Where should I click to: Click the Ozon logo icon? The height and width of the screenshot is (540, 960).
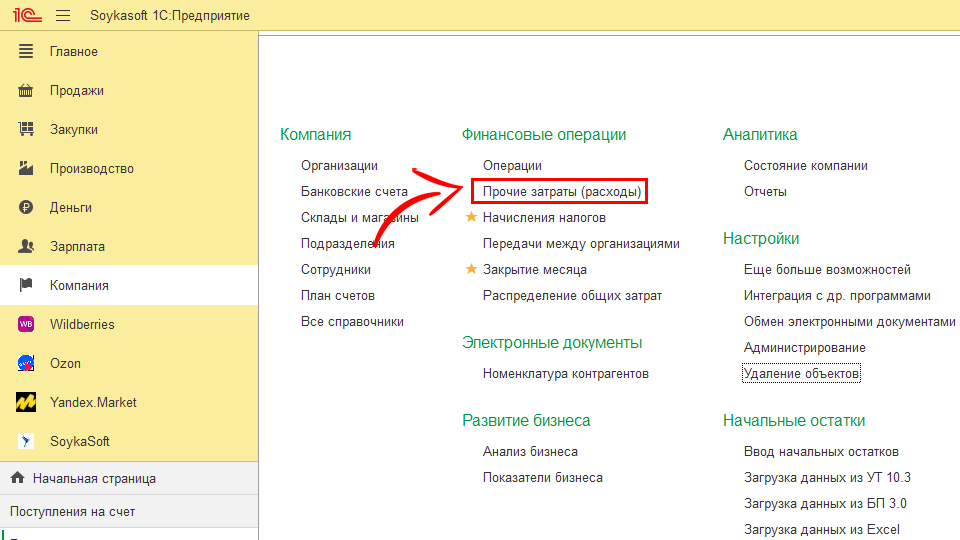pyautogui.click(x=27, y=364)
